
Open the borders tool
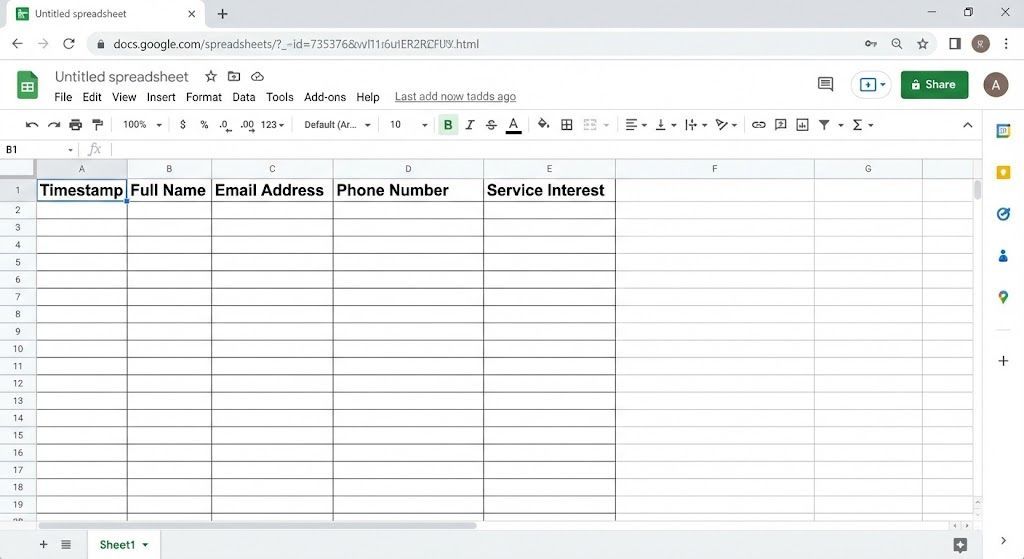(x=567, y=125)
